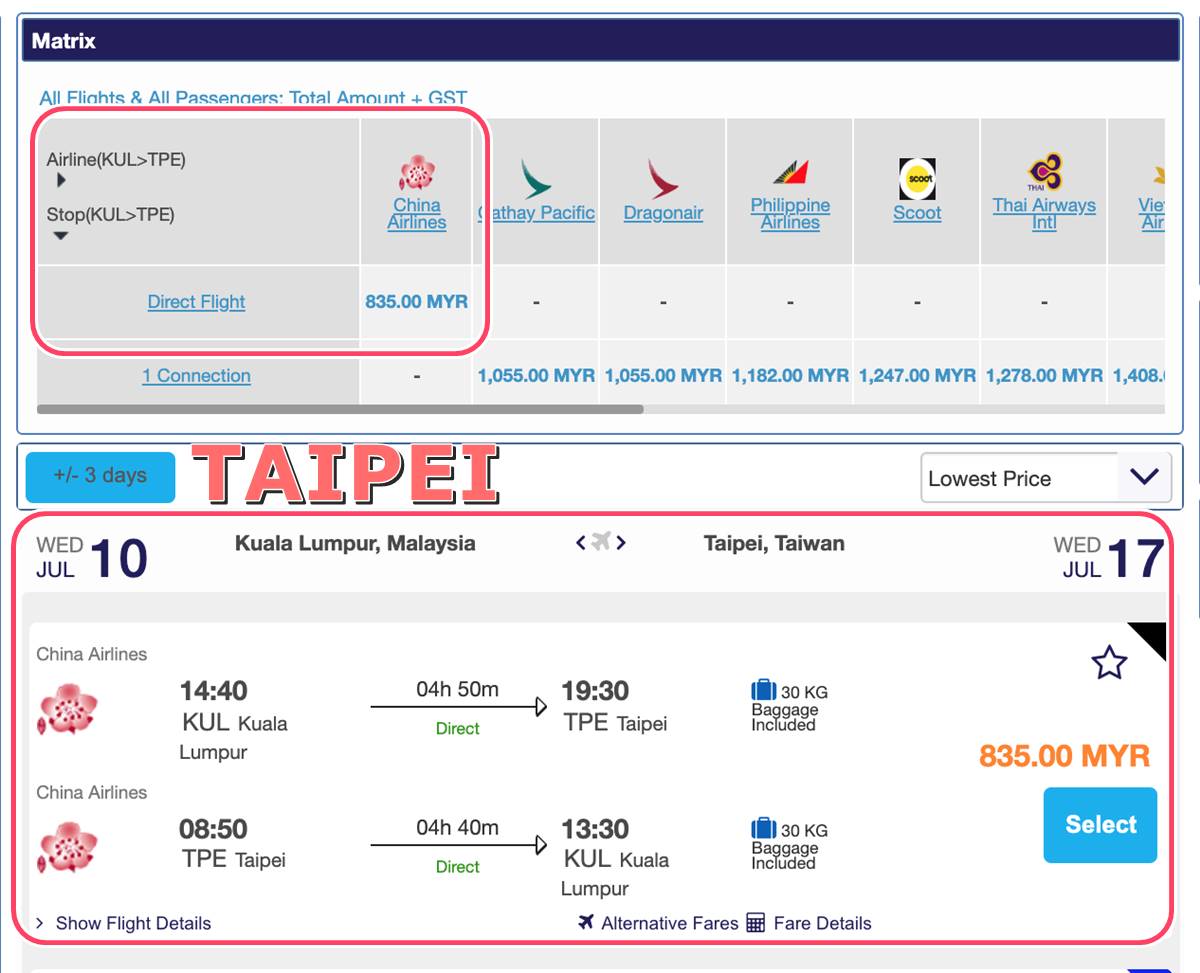
Task: Click baggage icon for 08:50 TPE departure
Action: 763,828
